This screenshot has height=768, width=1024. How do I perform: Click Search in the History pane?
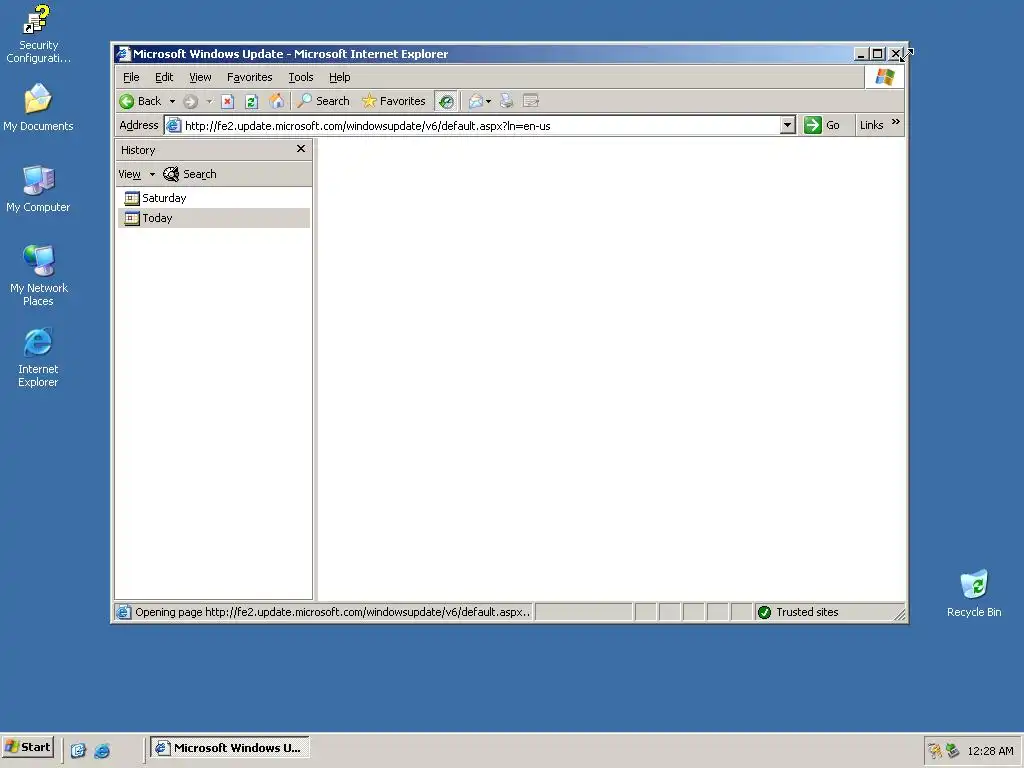pos(190,174)
